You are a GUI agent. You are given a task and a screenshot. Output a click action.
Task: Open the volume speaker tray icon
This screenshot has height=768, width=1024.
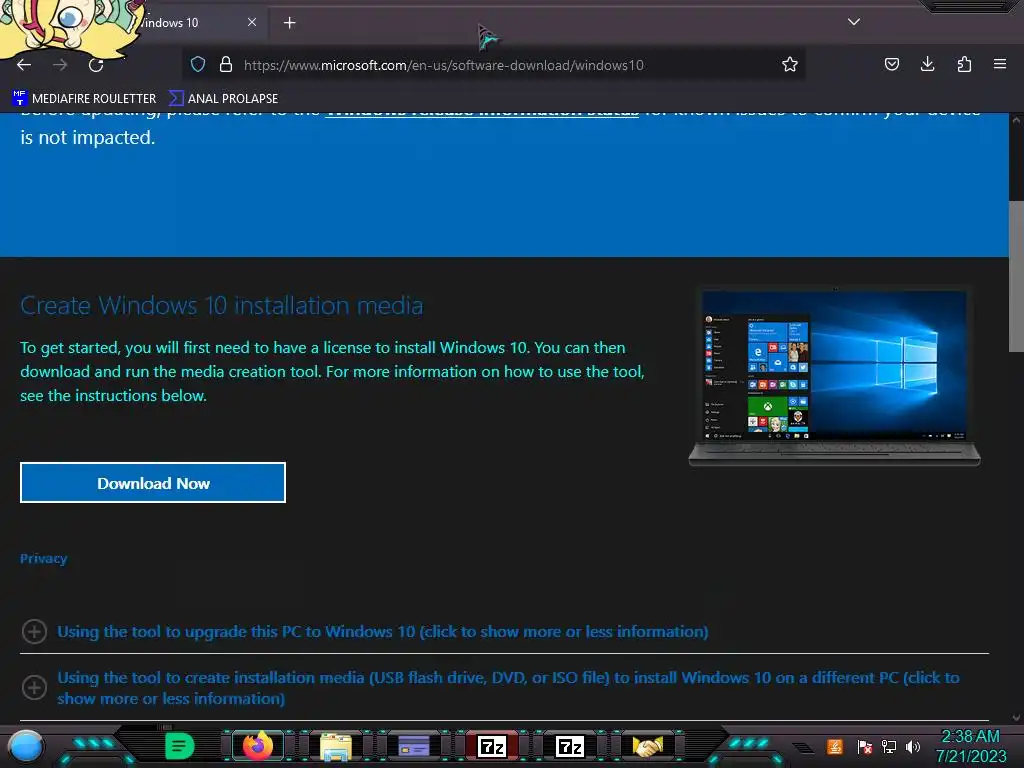pos(913,746)
